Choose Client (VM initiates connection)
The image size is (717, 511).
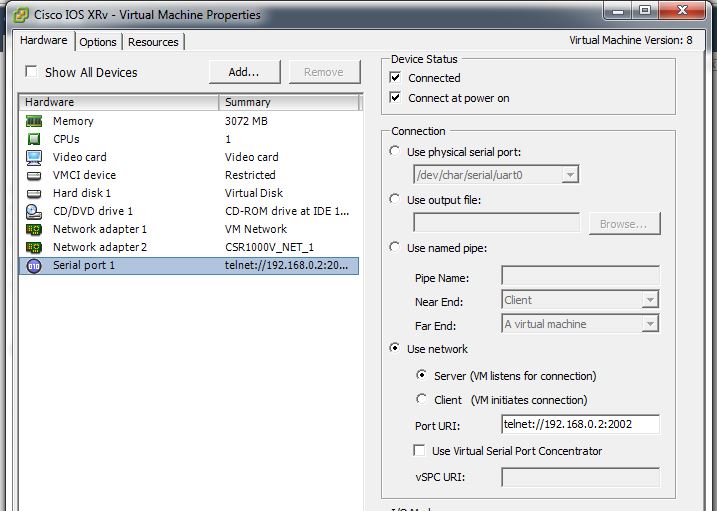tap(421, 399)
